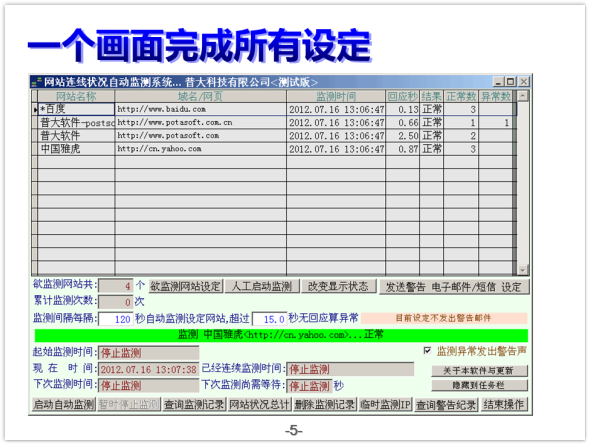Click the 隐藏到任务栏 button
Screen dimensions: 590x445
479,385
